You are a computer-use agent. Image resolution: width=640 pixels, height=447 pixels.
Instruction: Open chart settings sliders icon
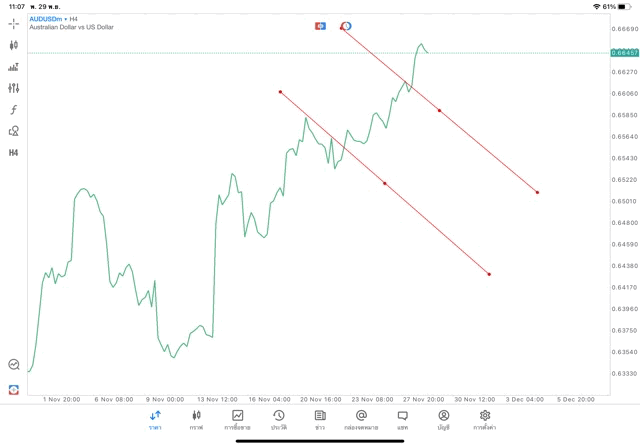point(14,88)
